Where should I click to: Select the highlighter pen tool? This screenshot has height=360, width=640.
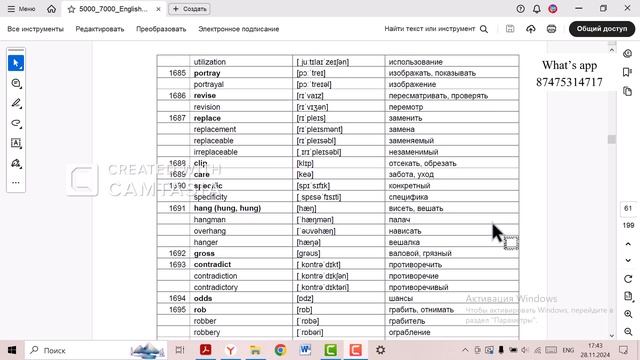tap(16, 103)
